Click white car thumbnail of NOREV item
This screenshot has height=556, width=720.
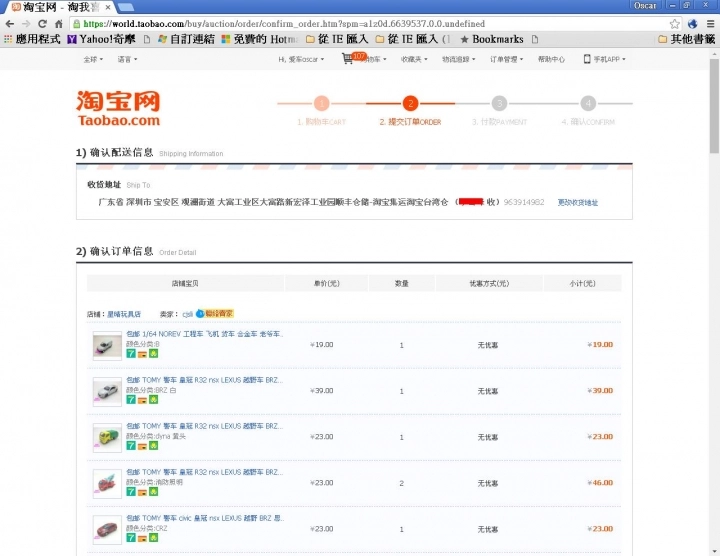[107, 346]
